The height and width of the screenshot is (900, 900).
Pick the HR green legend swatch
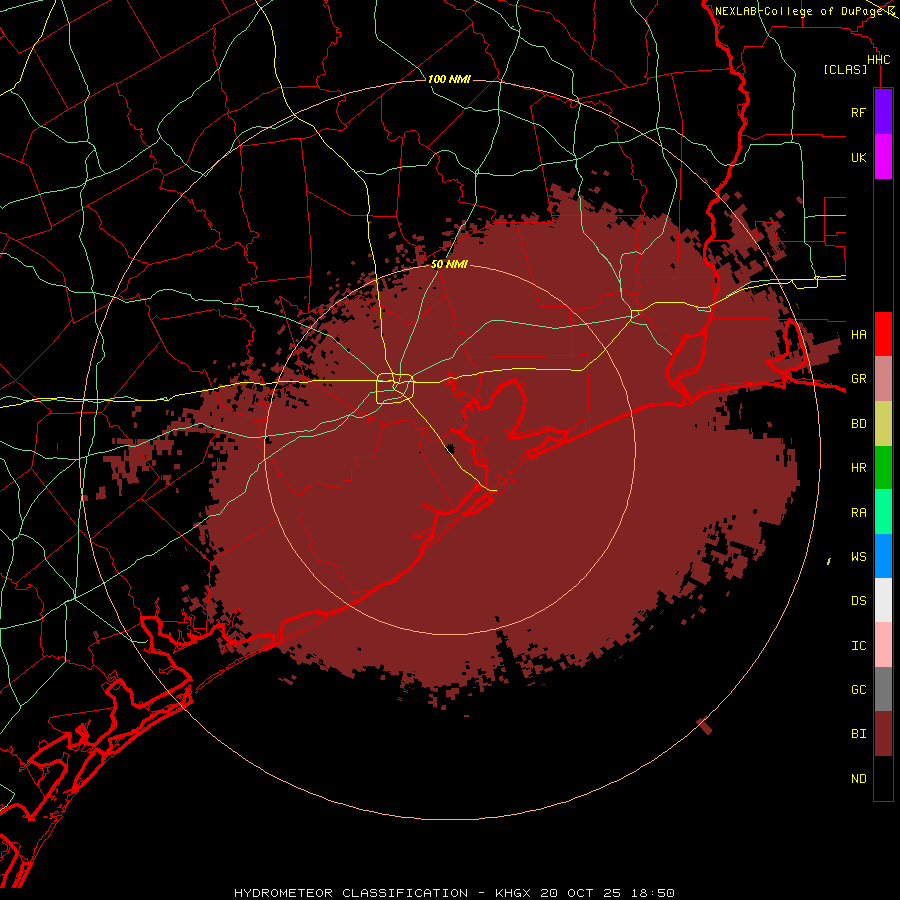coord(883,468)
